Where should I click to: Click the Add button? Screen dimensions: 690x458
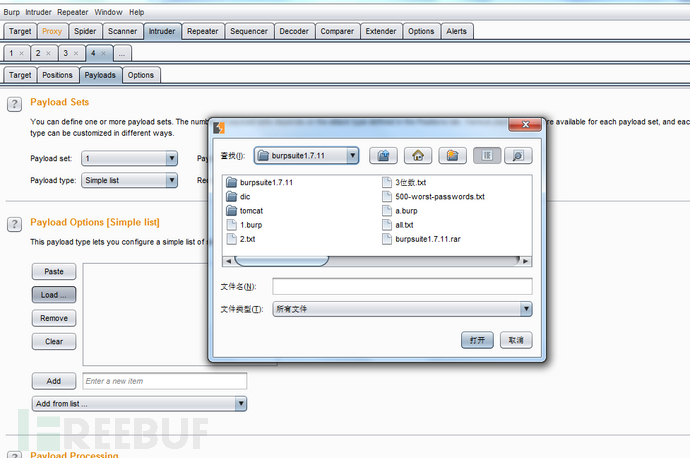pos(54,381)
